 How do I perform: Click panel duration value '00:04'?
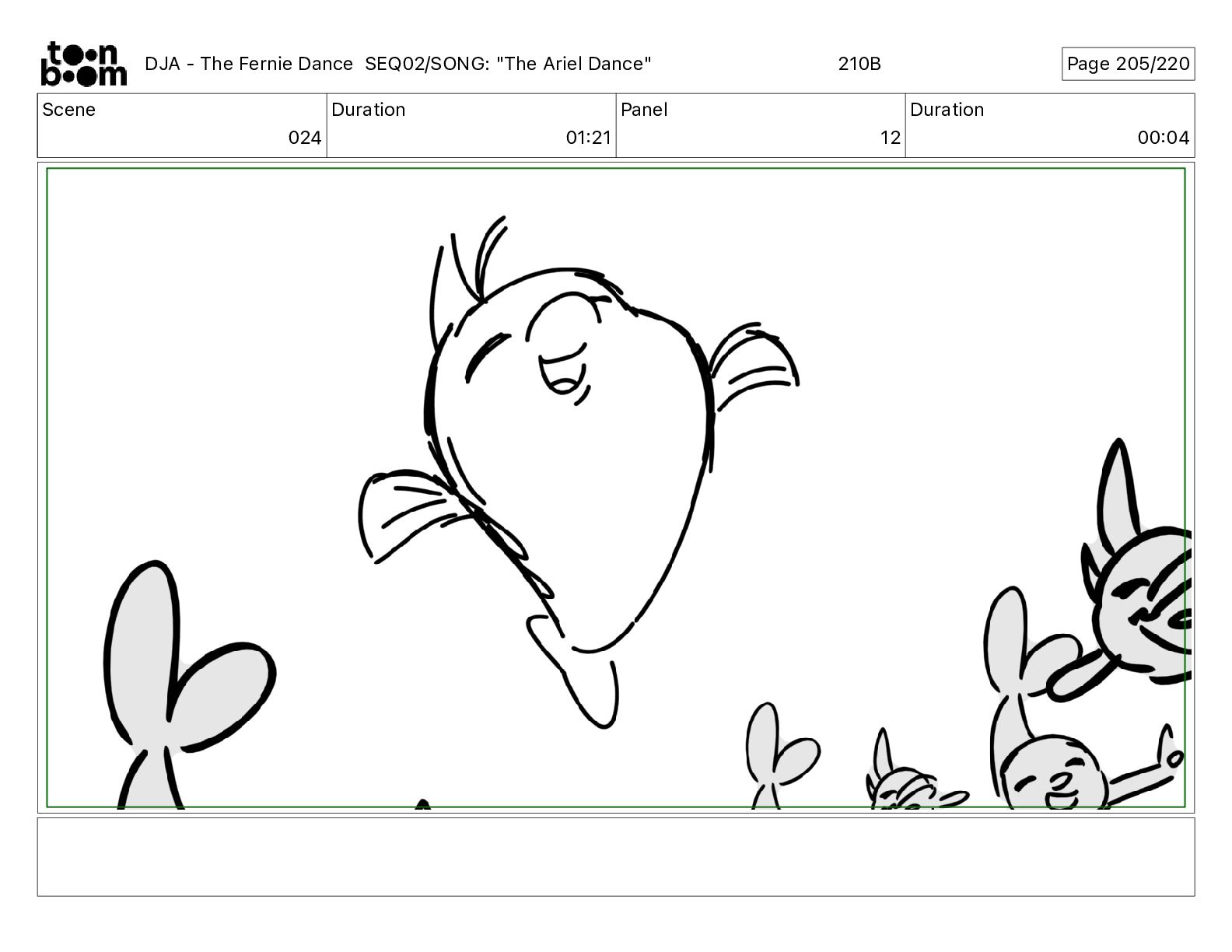(x=1164, y=138)
